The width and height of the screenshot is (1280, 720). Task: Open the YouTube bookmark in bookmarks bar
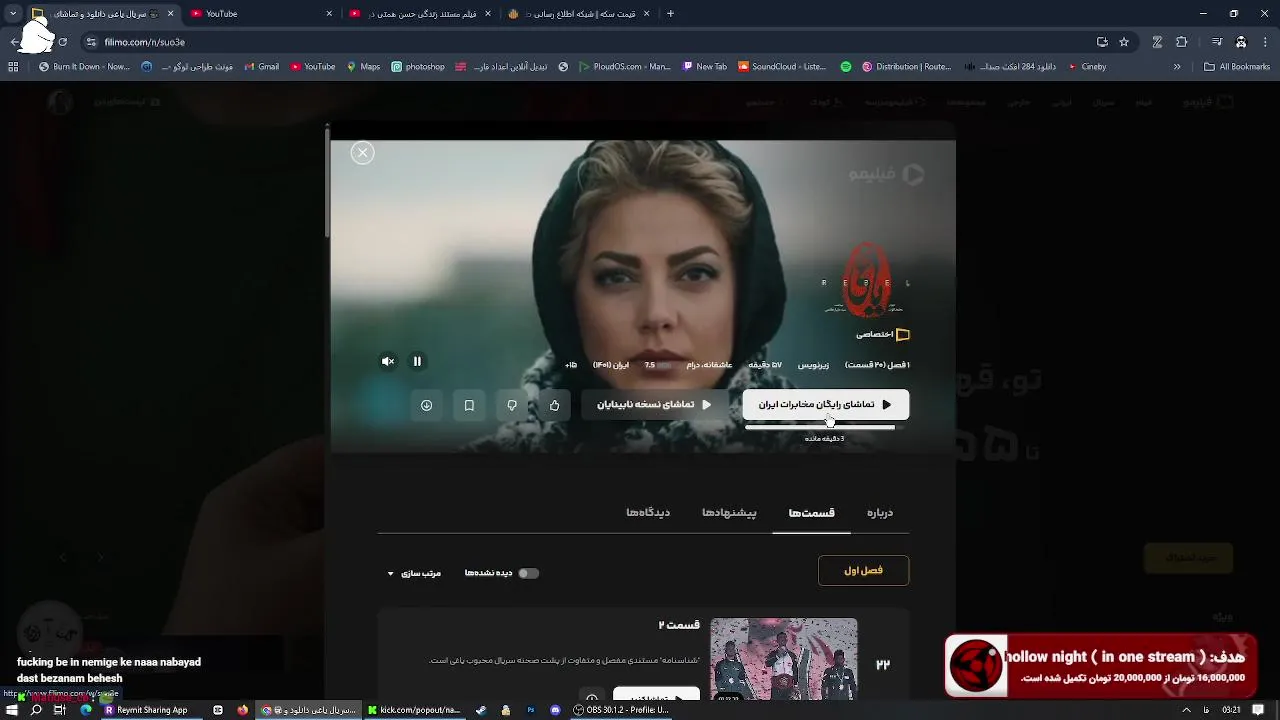pyautogui.click(x=313, y=67)
